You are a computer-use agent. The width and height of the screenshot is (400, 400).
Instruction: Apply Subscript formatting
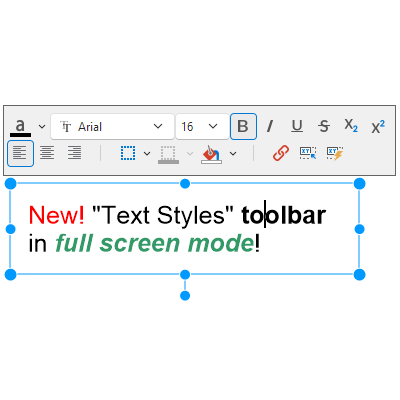[351, 126]
